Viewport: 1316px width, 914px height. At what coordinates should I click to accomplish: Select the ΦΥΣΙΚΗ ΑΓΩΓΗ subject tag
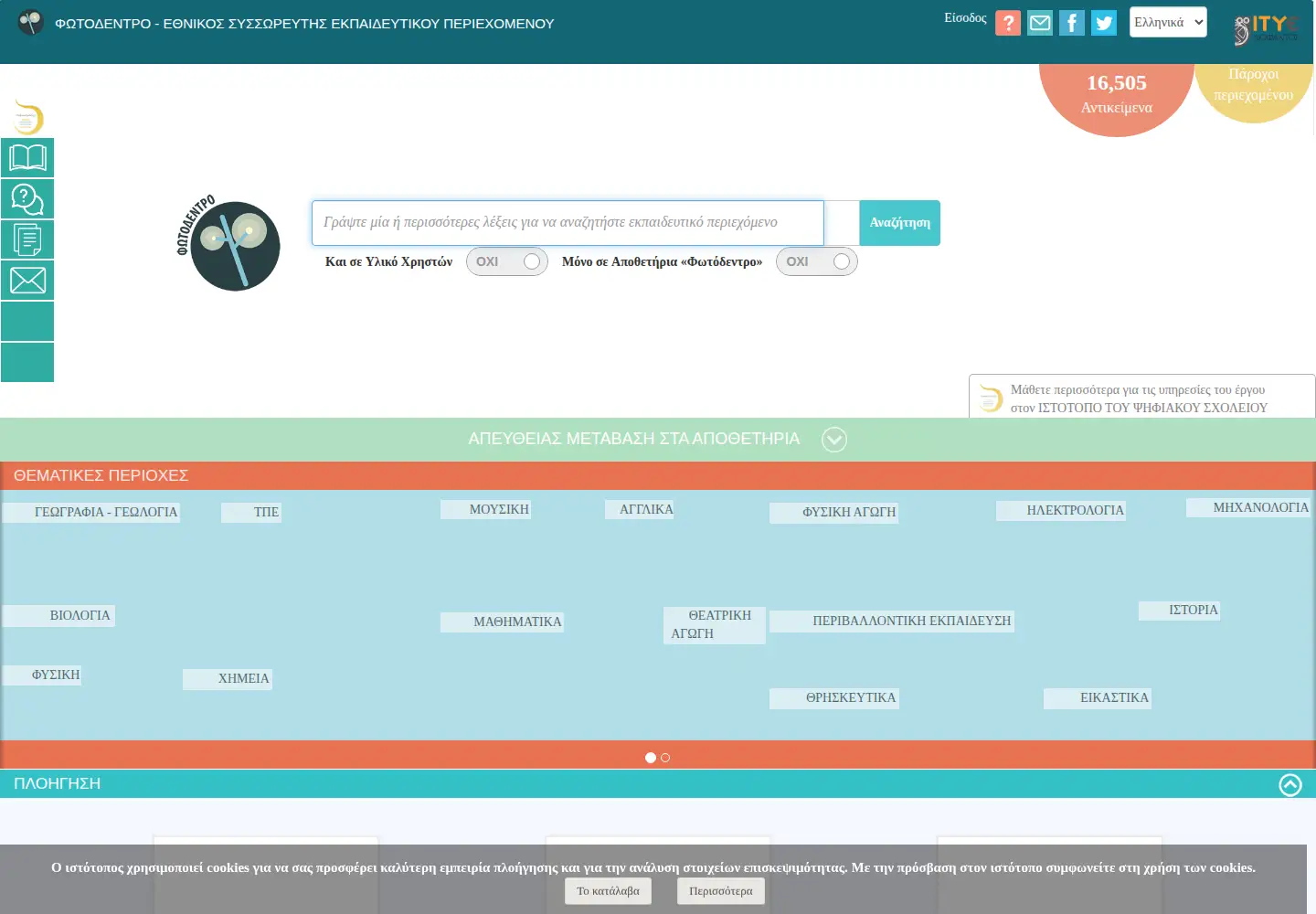point(834,513)
